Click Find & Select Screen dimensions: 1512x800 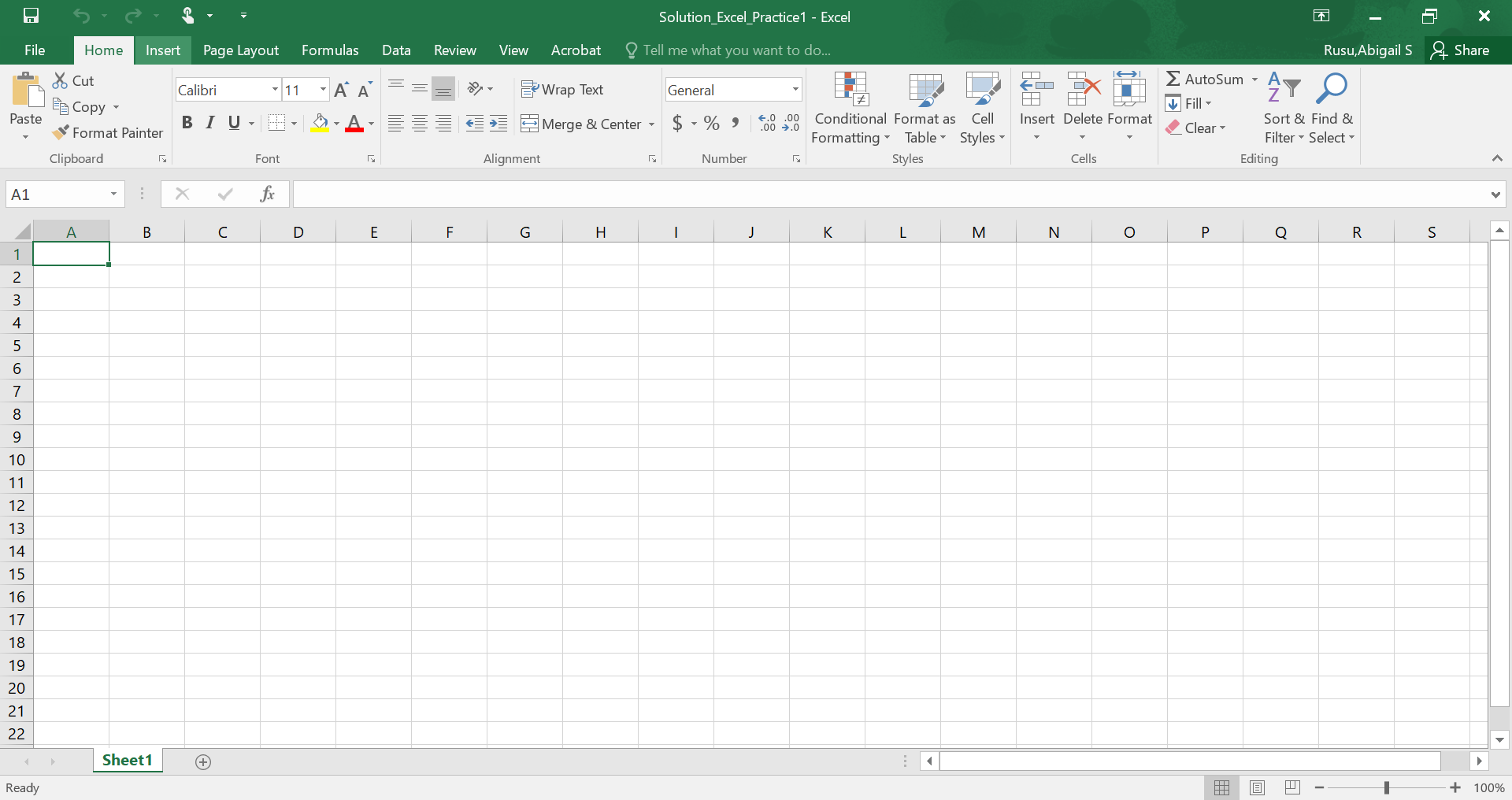click(1332, 108)
